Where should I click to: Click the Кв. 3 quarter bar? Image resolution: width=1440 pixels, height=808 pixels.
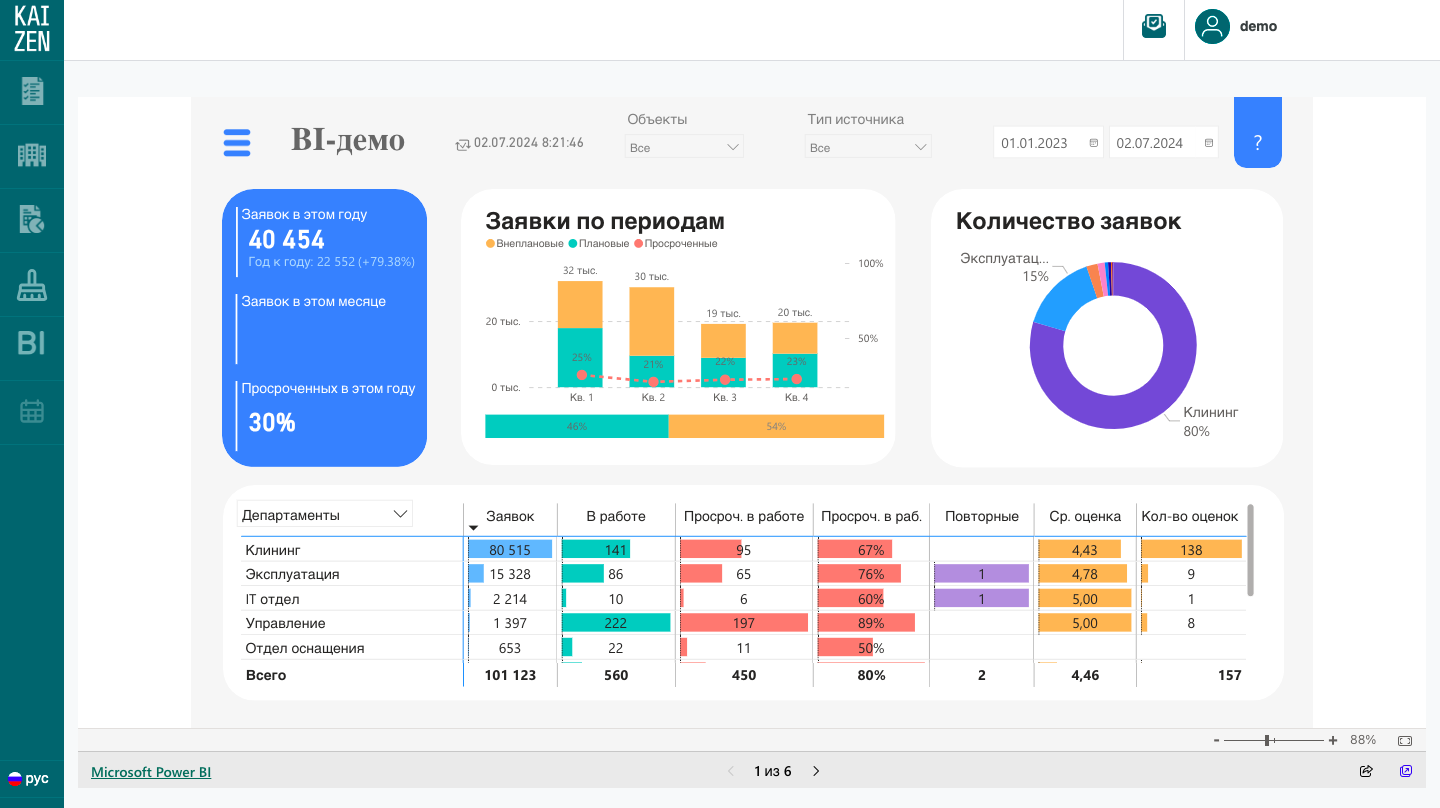[723, 355]
